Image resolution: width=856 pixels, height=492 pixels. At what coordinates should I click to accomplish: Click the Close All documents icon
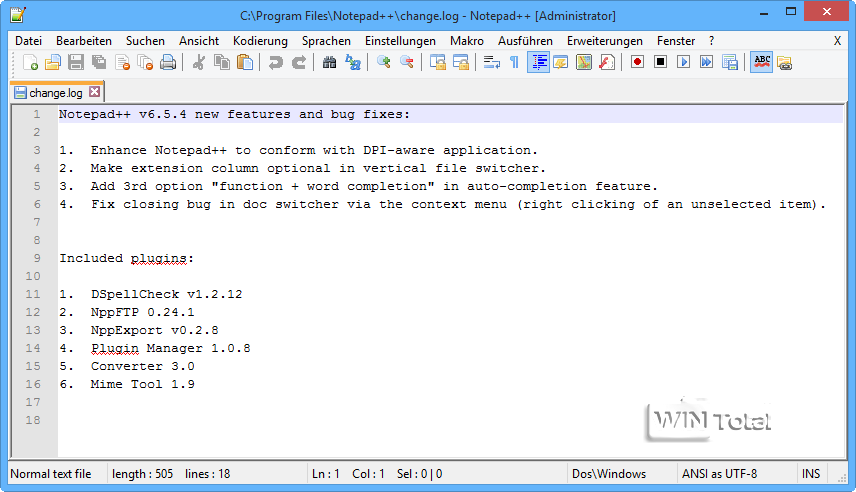pyautogui.click(x=145, y=62)
